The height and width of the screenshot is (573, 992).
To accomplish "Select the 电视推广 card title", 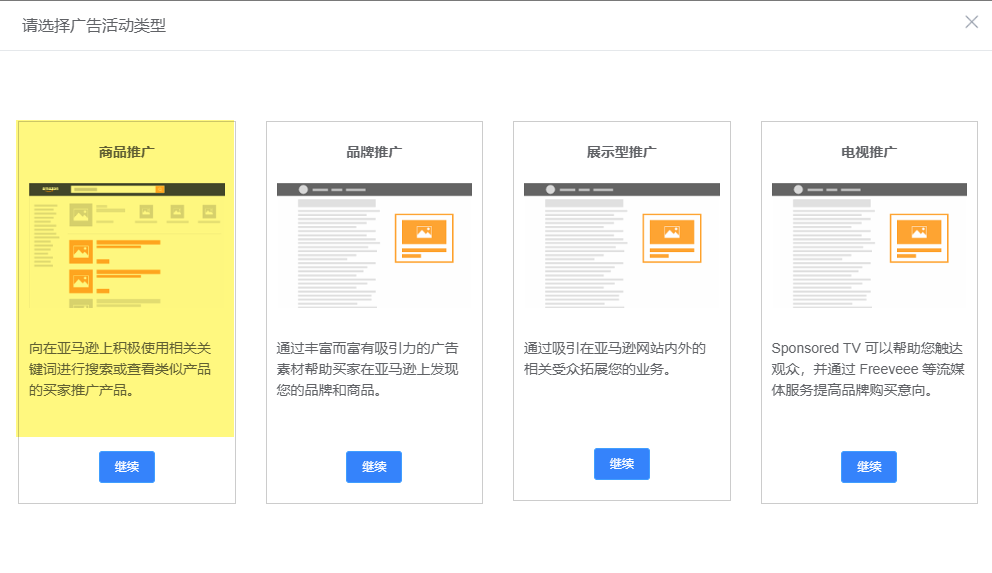I will pos(869,152).
